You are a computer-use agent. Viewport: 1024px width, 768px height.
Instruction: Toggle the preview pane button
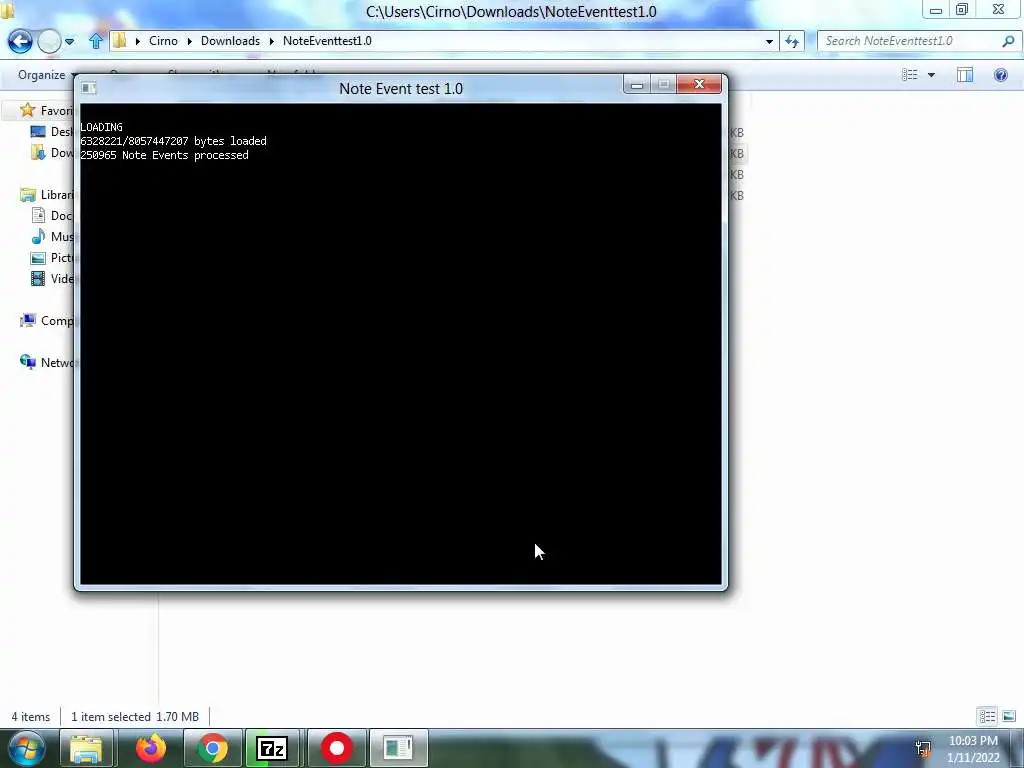(x=965, y=74)
